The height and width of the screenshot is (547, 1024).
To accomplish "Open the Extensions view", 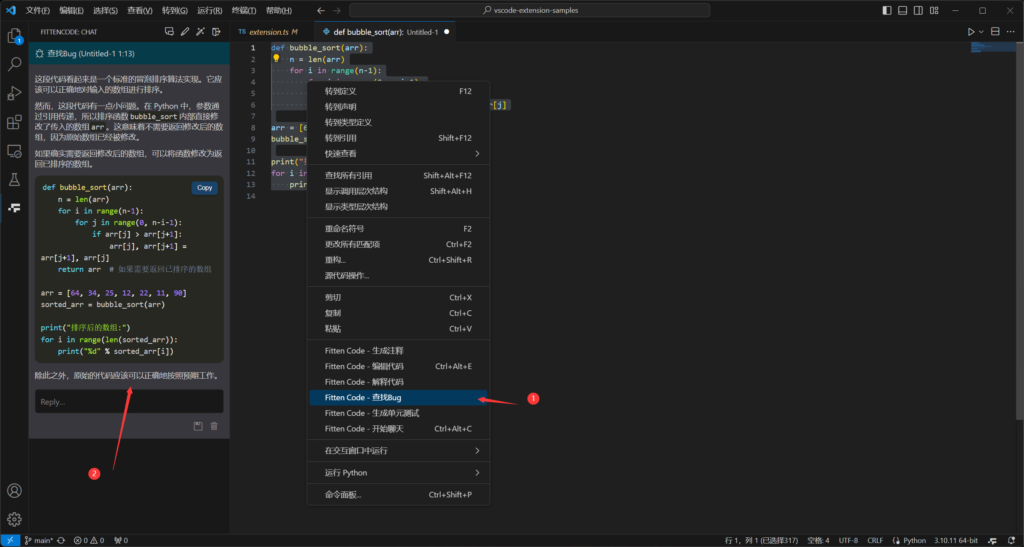I will (15, 122).
